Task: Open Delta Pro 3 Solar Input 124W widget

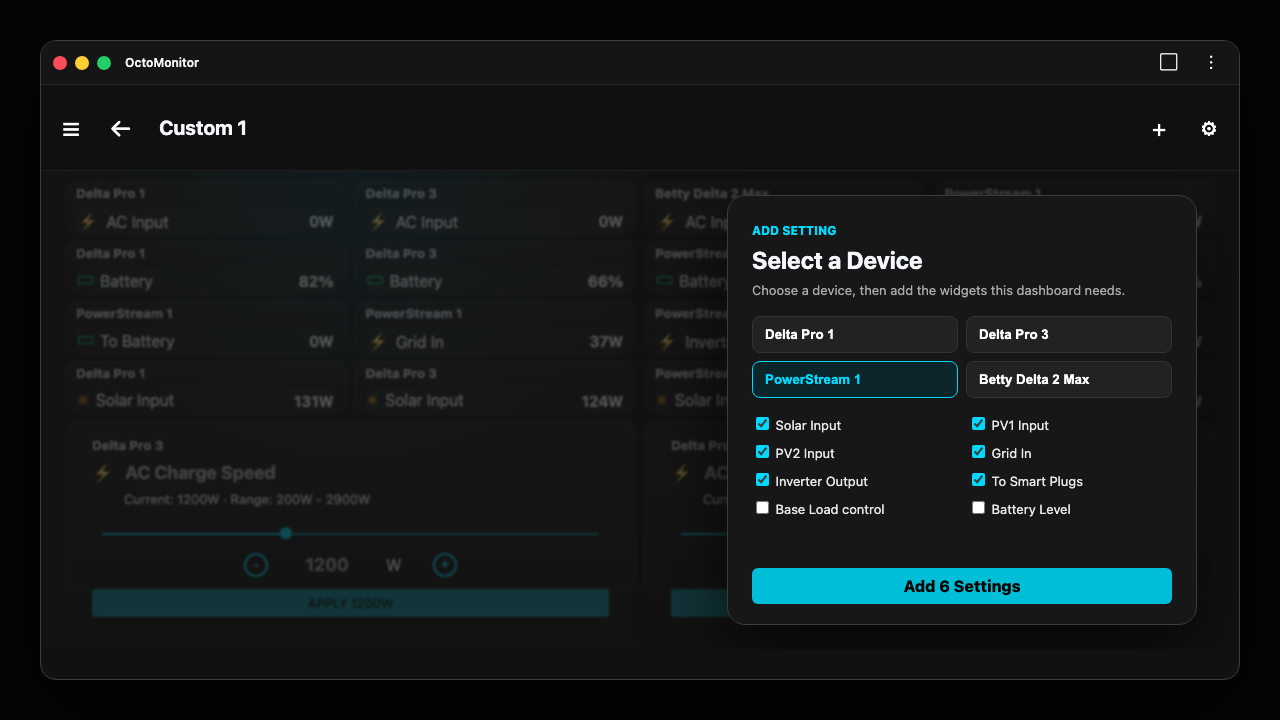Action: pos(495,389)
